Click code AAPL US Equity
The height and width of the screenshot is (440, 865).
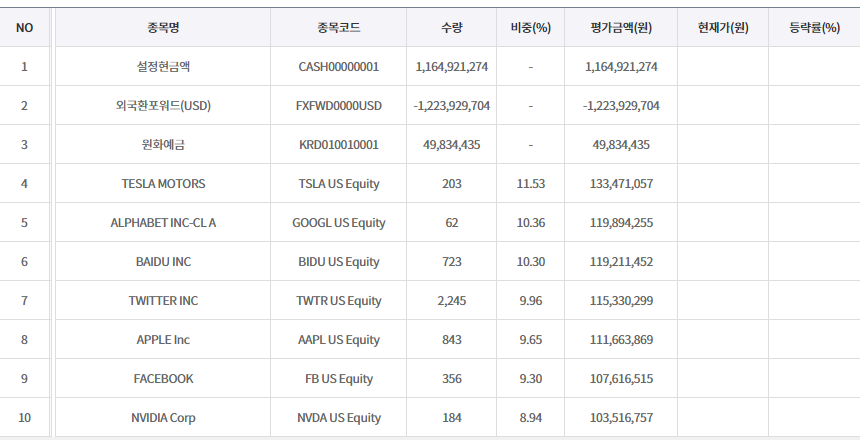(339, 340)
